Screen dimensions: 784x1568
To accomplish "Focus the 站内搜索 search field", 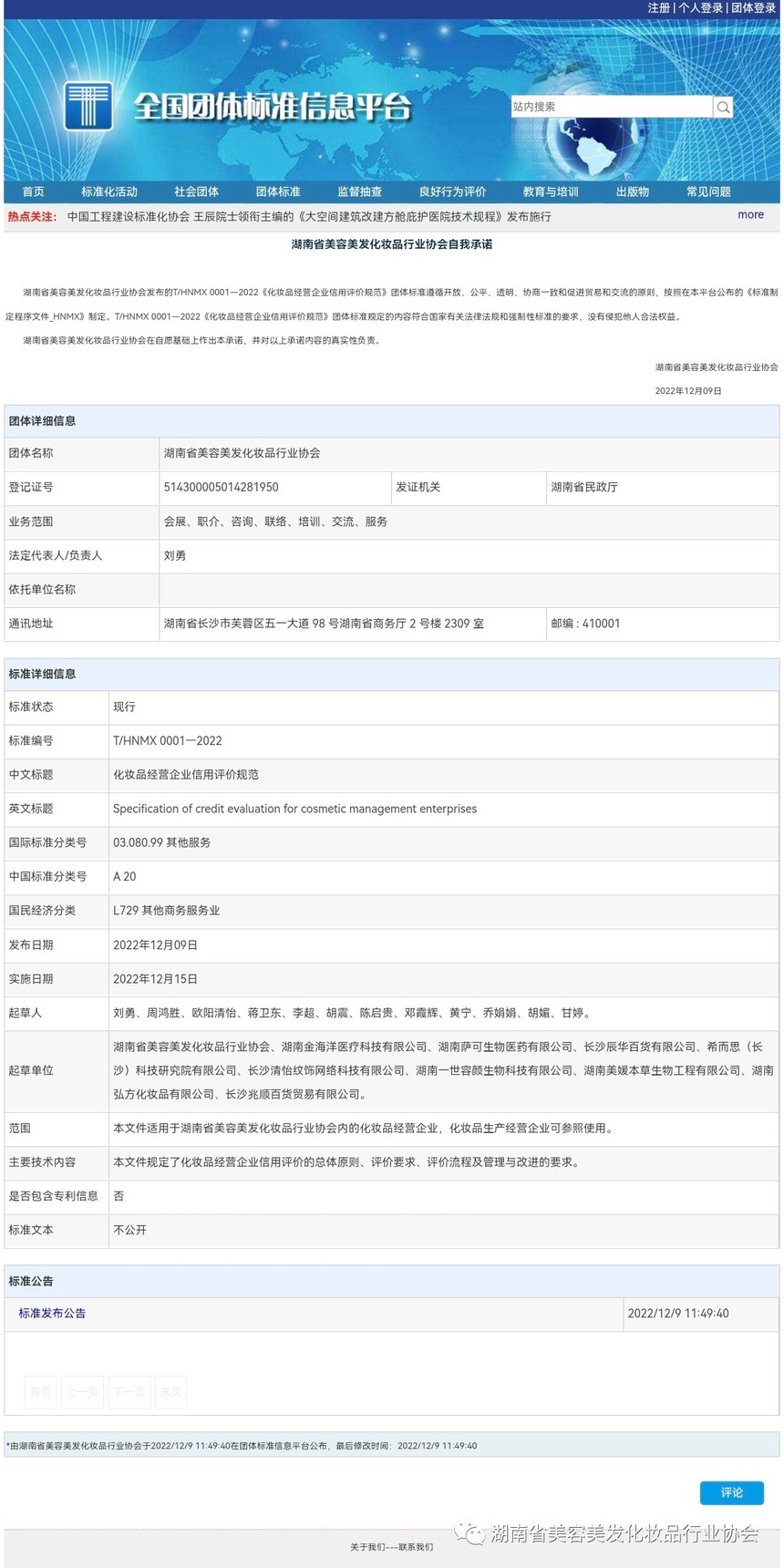I will pos(611,107).
